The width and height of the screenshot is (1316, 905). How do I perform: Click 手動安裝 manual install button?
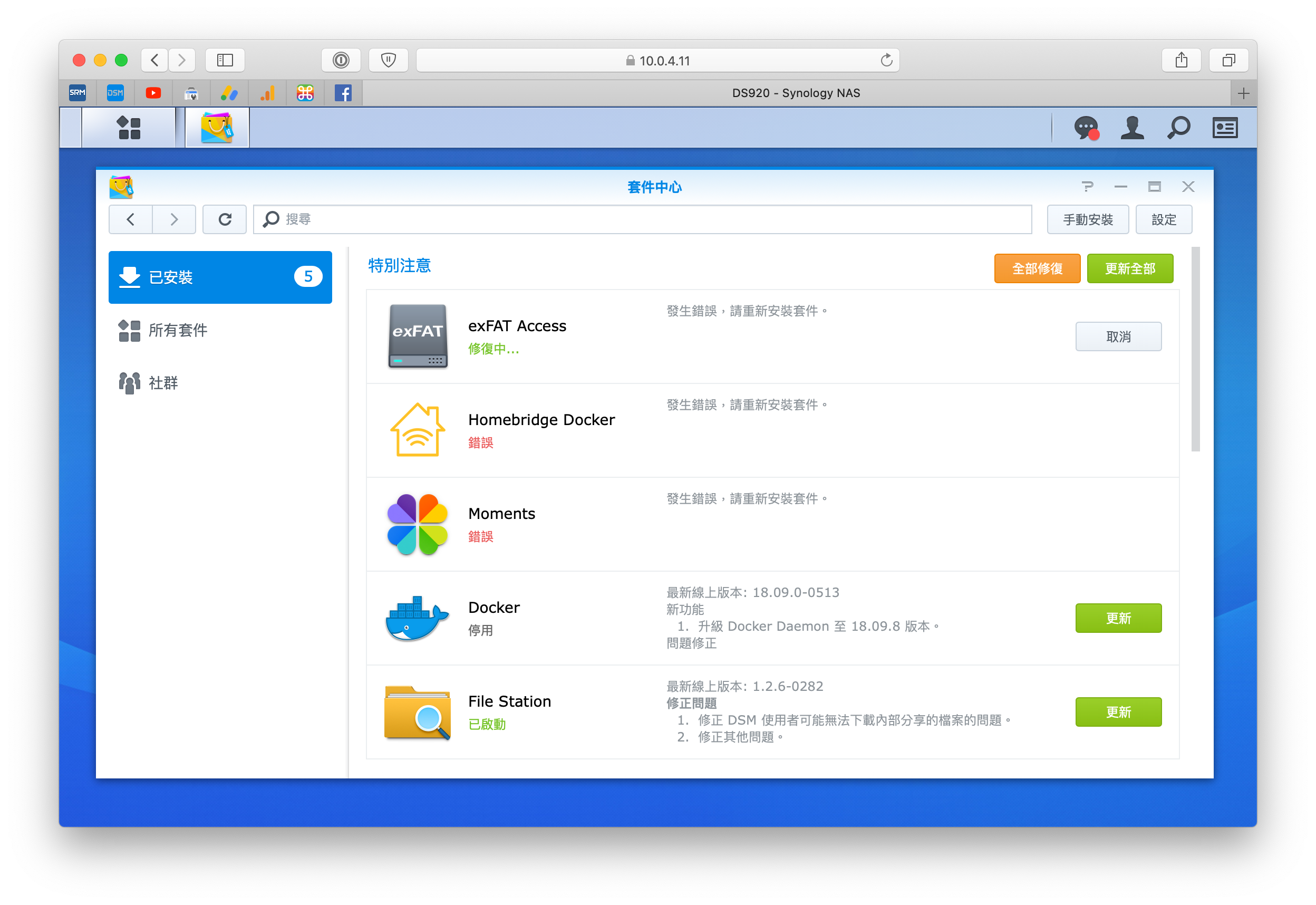[1088, 219]
